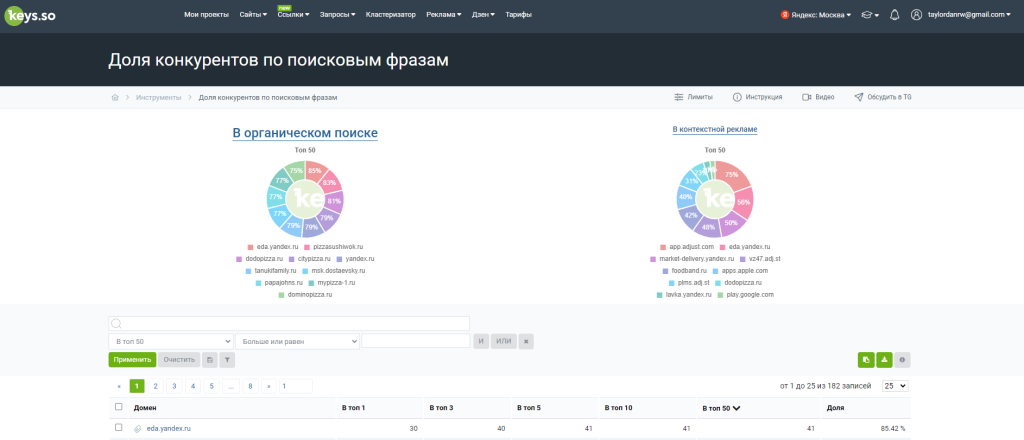The height and width of the screenshot is (440, 1024).
Task: Check the eda.yandex.ru row checkbox
Action: pyautogui.click(x=118, y=428)
